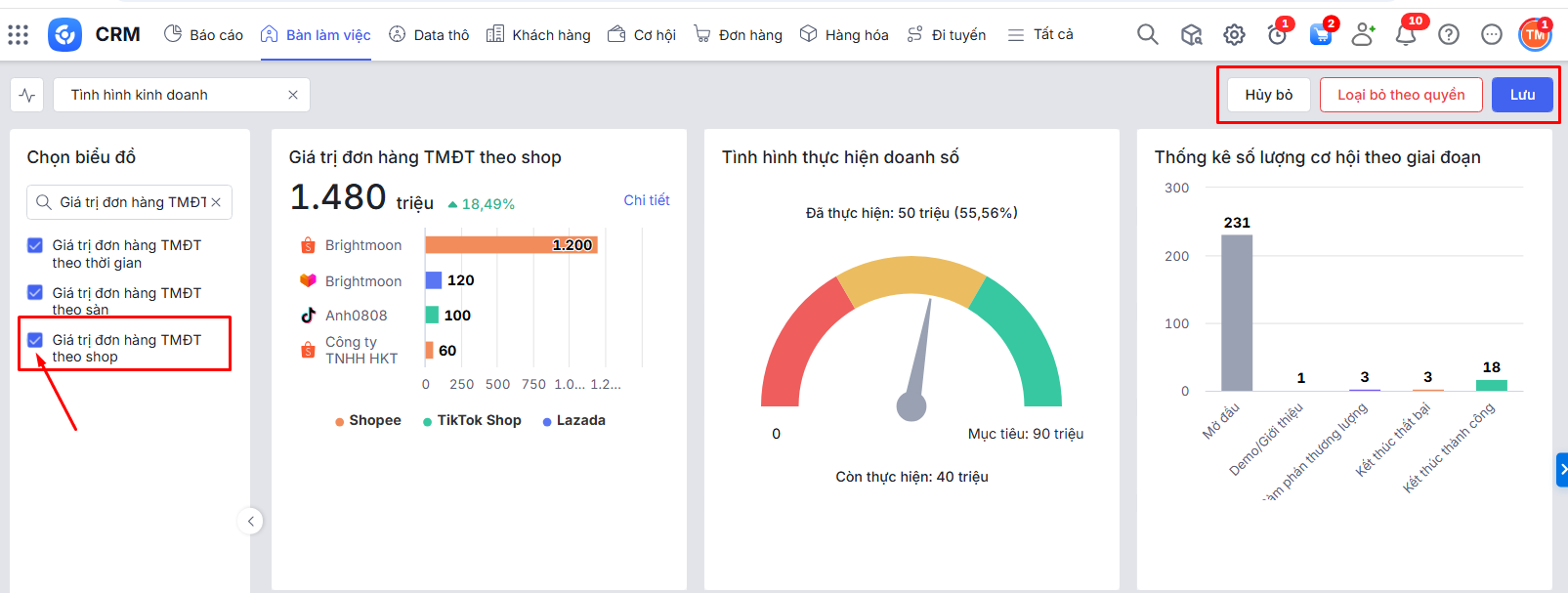Click the reminder clock icon with badge

[1277, 35]
